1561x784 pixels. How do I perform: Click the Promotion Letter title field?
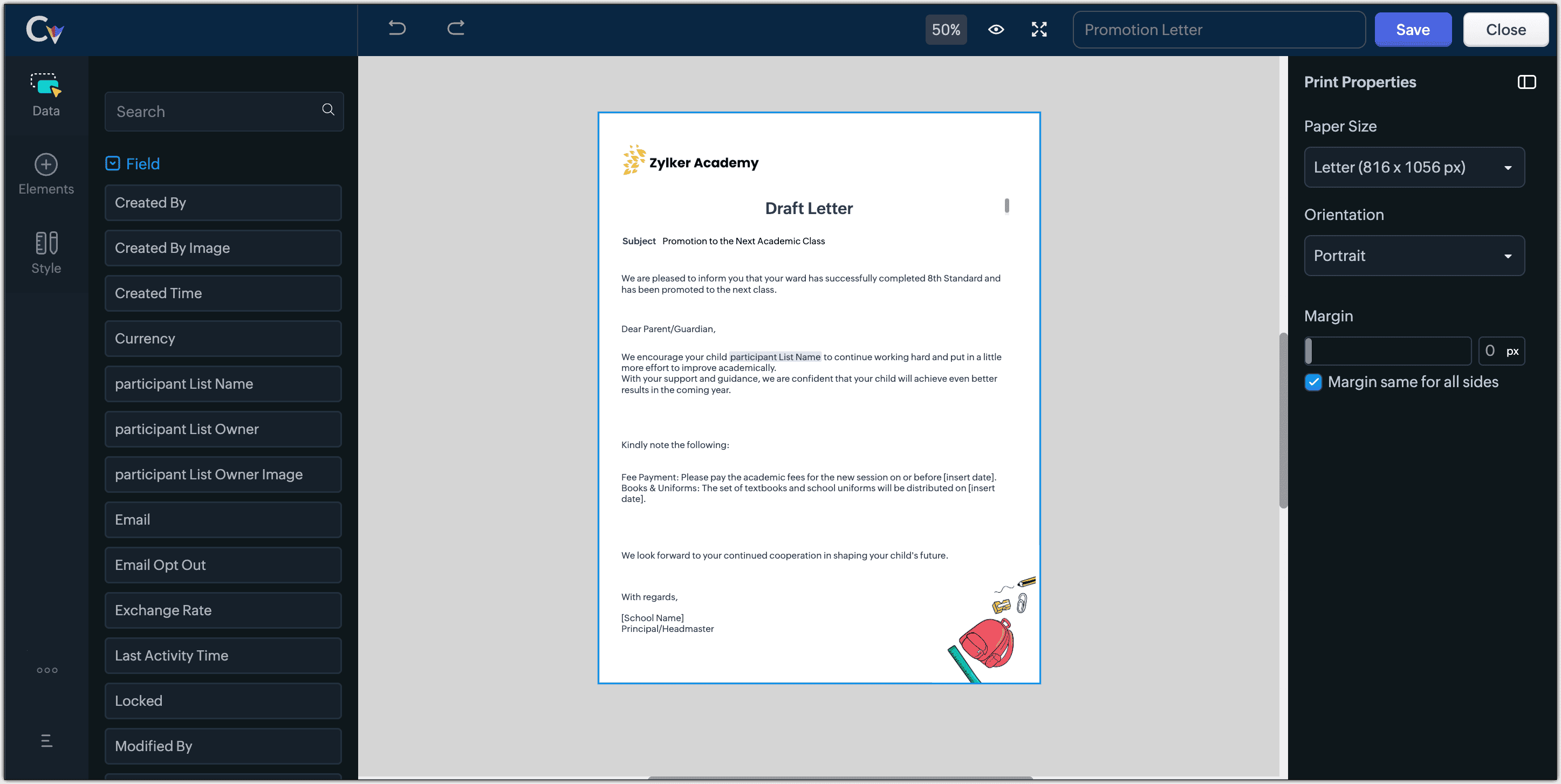pos(1218,30)
